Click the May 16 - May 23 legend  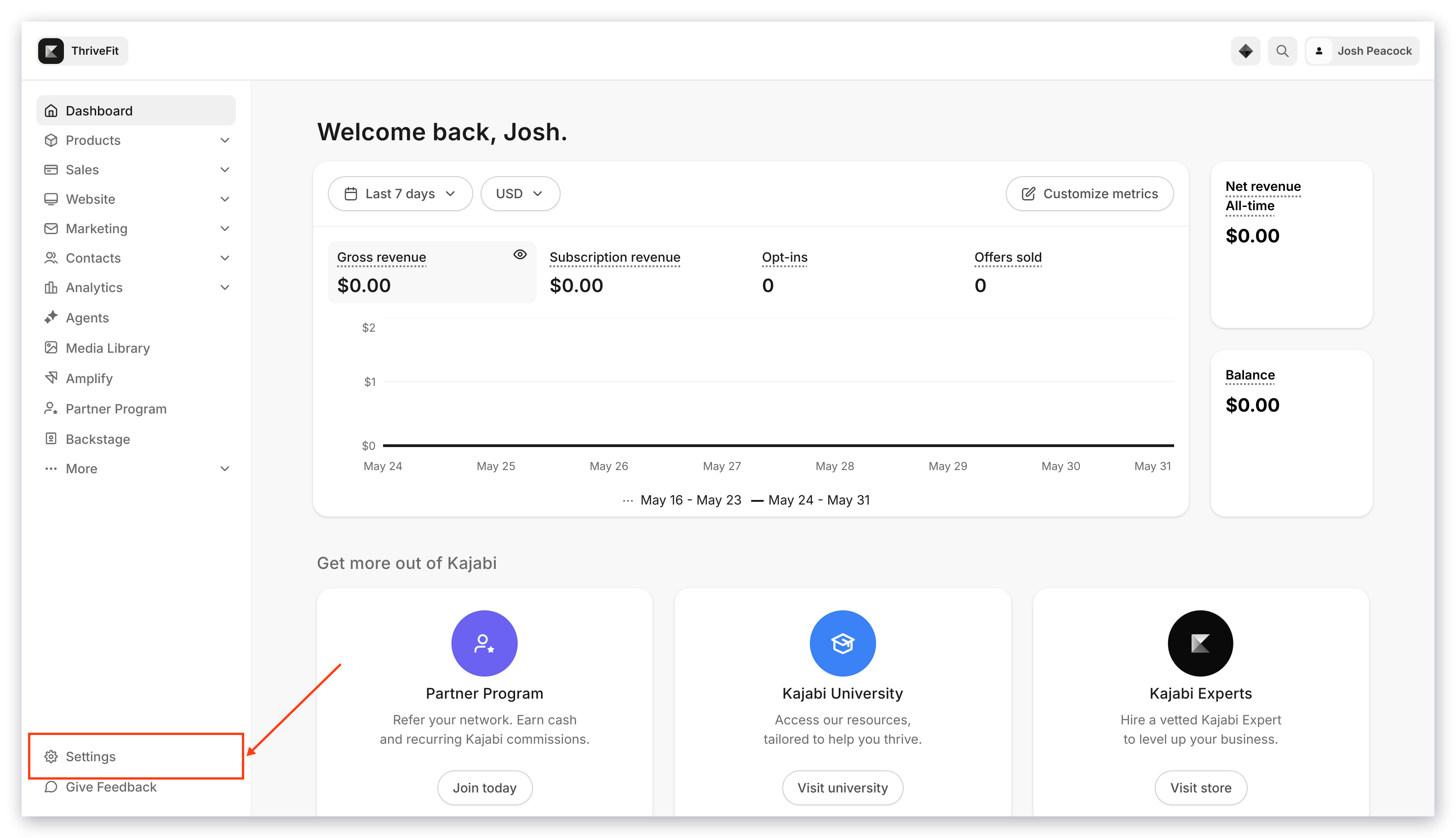pyautogui.click(x=682, y=499)
